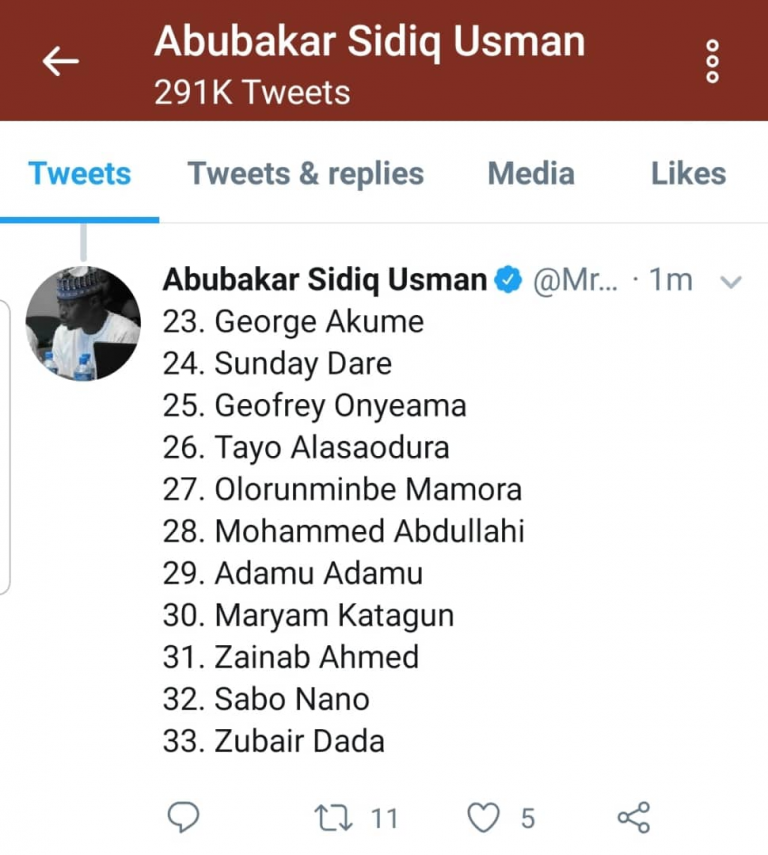Expand the tweet options chevron
The width and height of the screenshot is (768, 855).
[731, 282]
